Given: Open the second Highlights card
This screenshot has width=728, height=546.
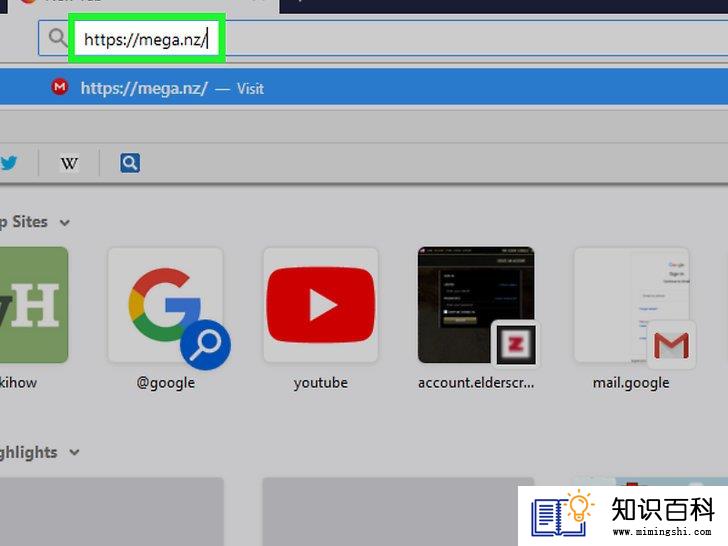Looking at the screenshot, I should [x=398, y=512].
